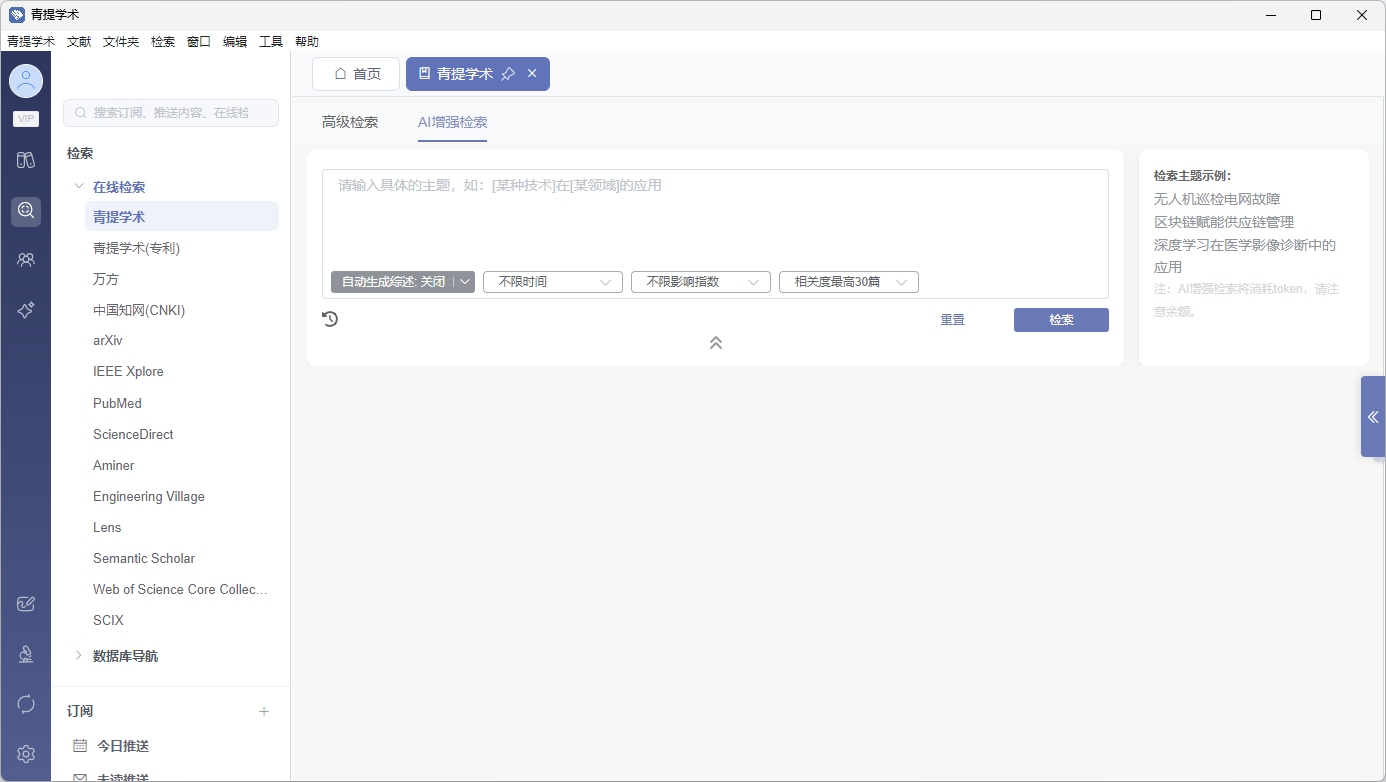1386x782 pixels.
Task: Click the 今日推送 calendar icon
Action: click(80, 746)
